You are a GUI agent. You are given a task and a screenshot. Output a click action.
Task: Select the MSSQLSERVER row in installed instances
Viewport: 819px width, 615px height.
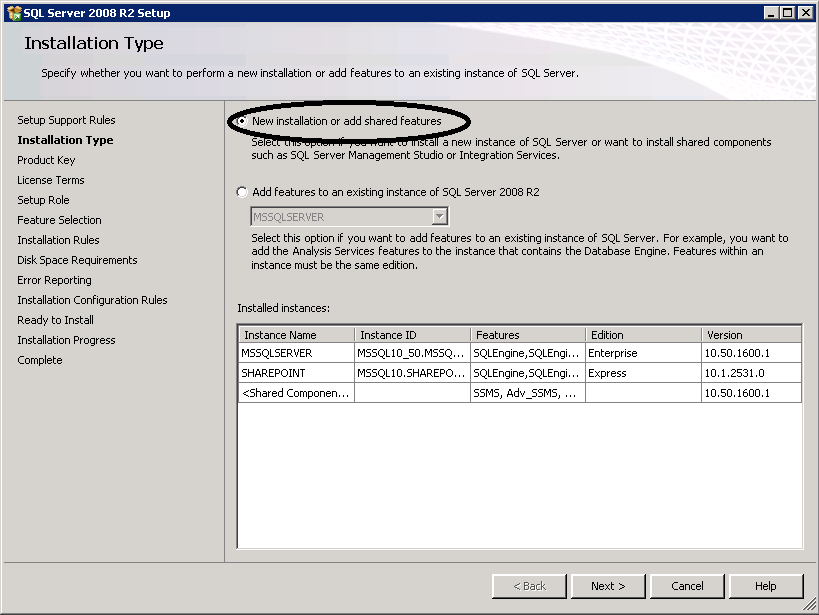[520, 353]
